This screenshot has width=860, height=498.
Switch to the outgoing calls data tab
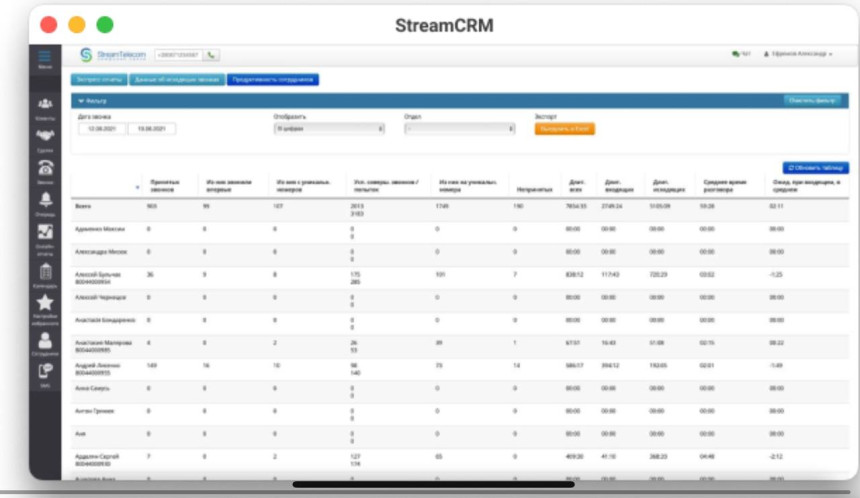tap(177, 80)
